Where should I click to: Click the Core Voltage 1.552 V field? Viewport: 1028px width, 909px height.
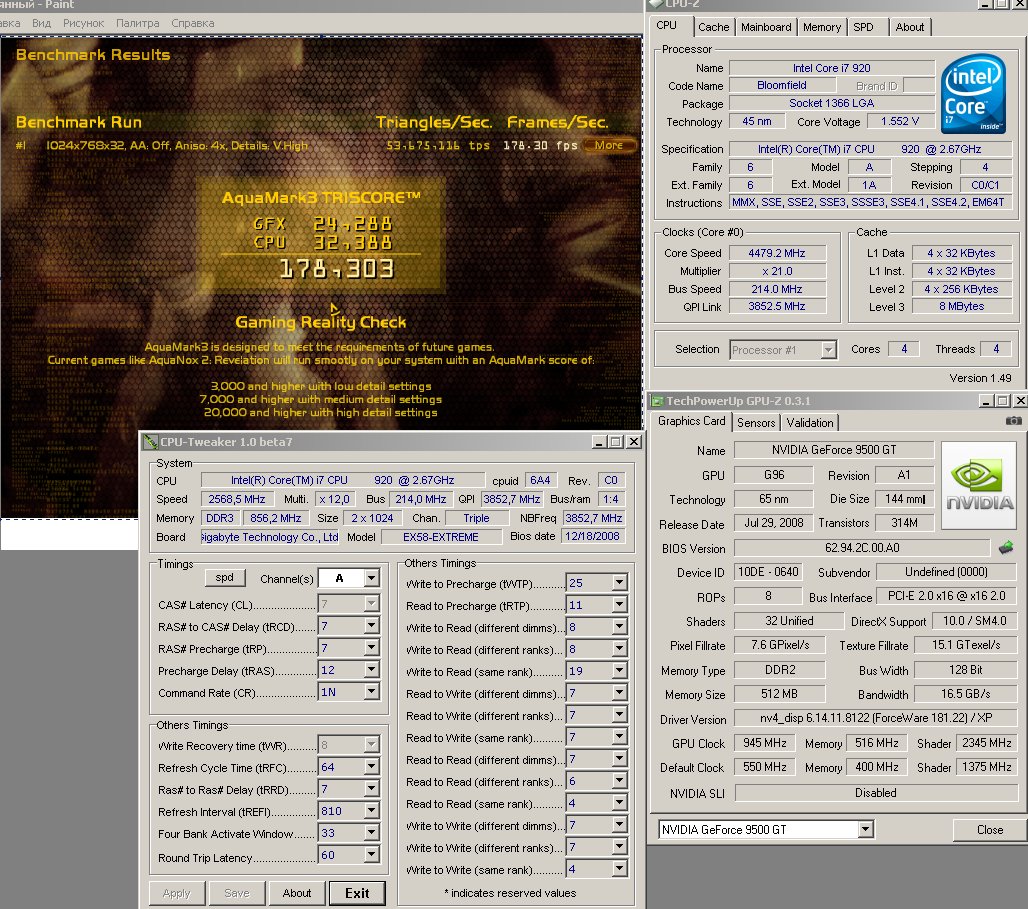tap(900, 121)
